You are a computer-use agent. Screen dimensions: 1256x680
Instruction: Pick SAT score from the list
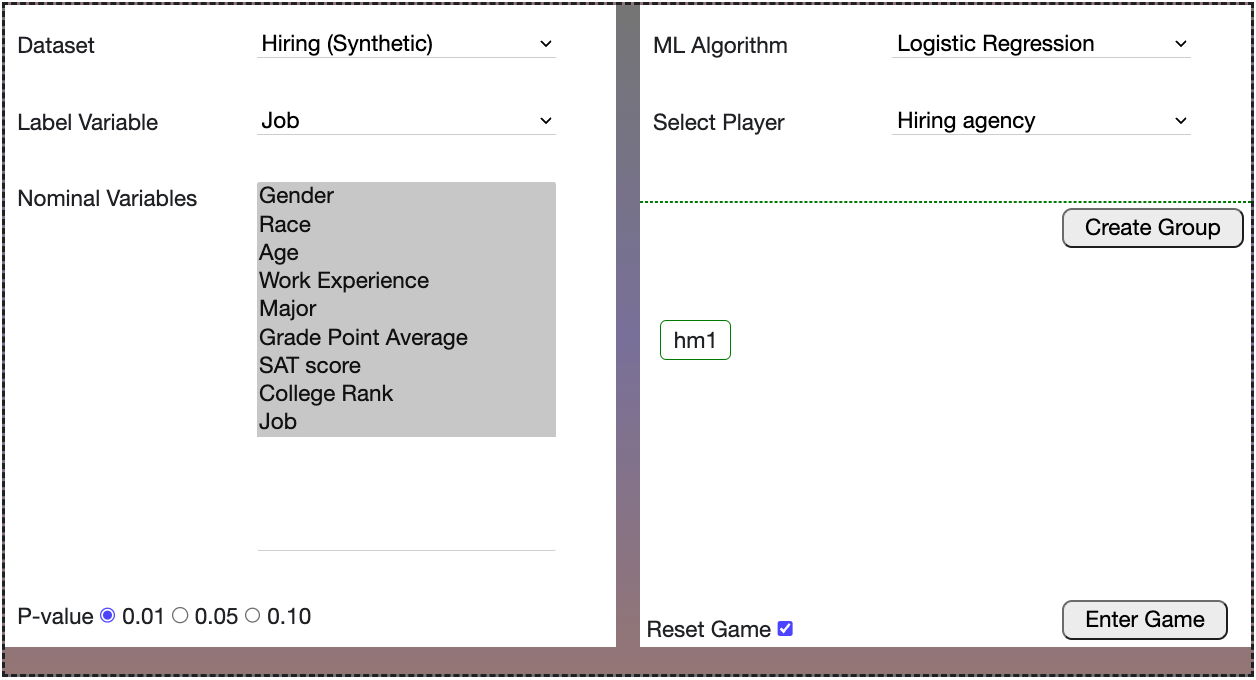(x=310, y=365)
